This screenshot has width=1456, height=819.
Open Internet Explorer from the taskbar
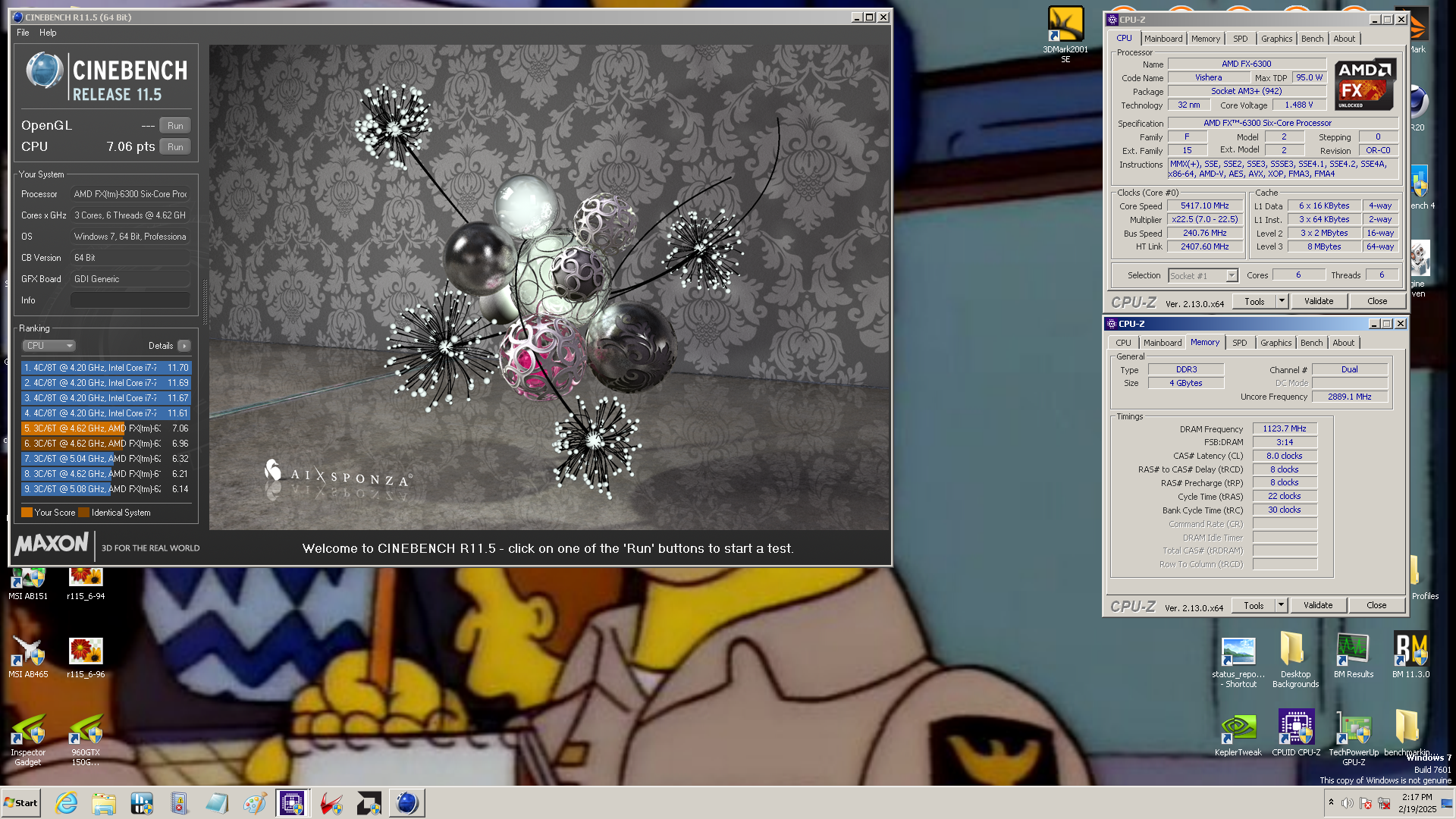pos(66,803)
